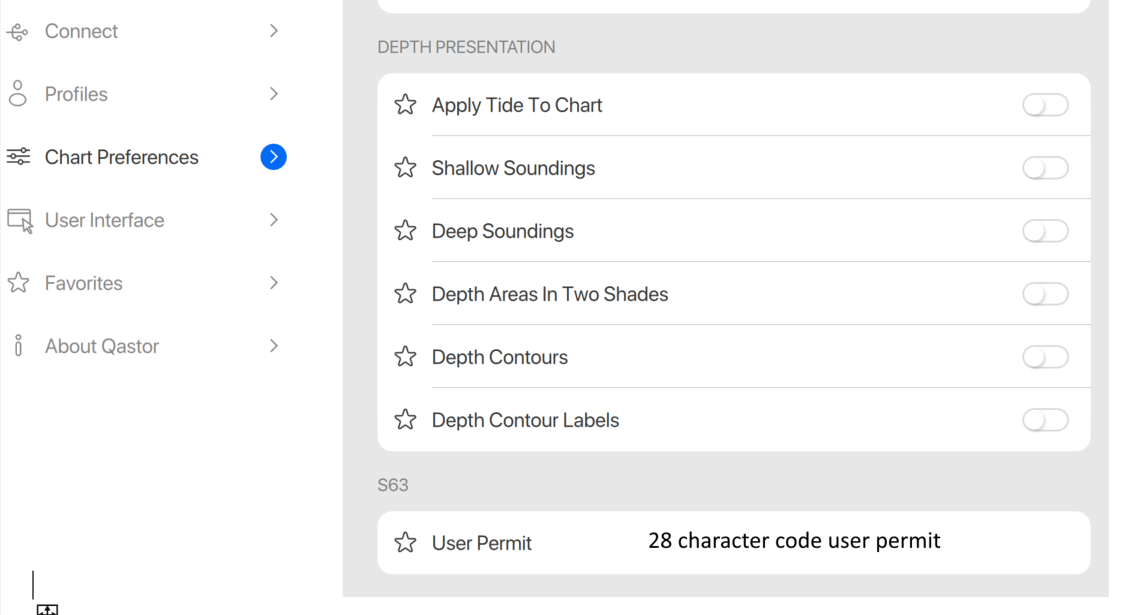1136x615 pixels.
Task: Toggle Deep Soundings on
Action: (1045, 231)
